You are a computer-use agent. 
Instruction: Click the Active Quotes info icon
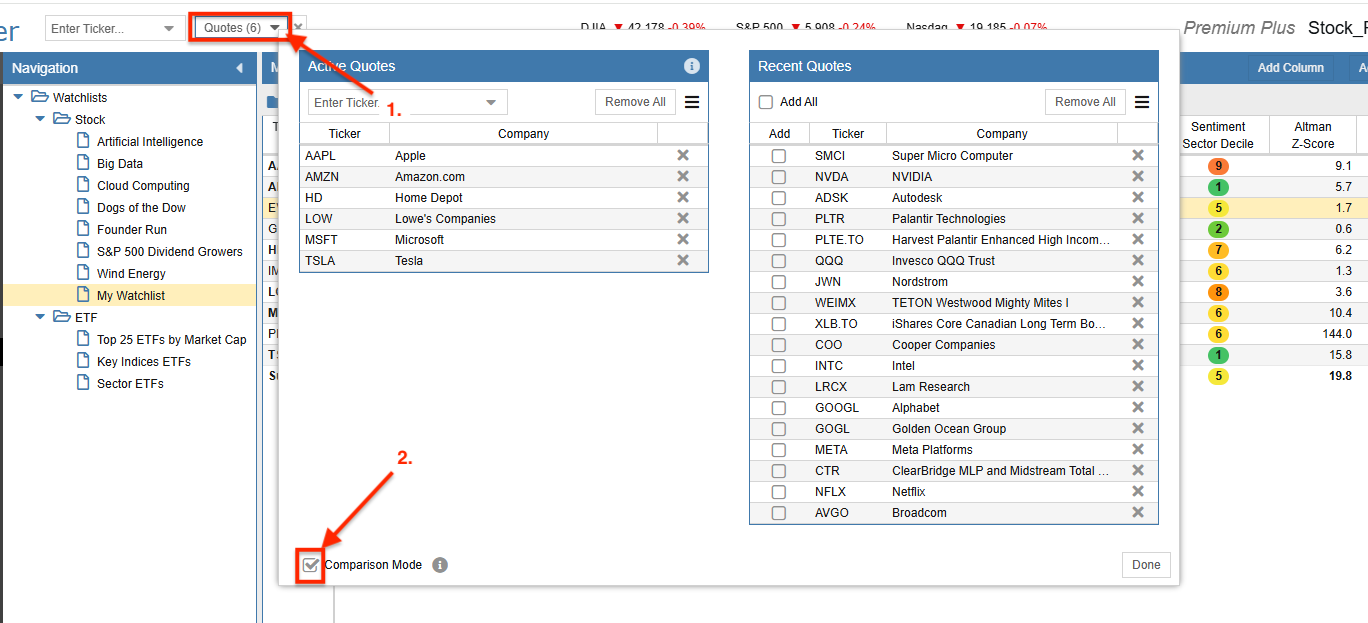pyautogui.click(x=691, y=66)
